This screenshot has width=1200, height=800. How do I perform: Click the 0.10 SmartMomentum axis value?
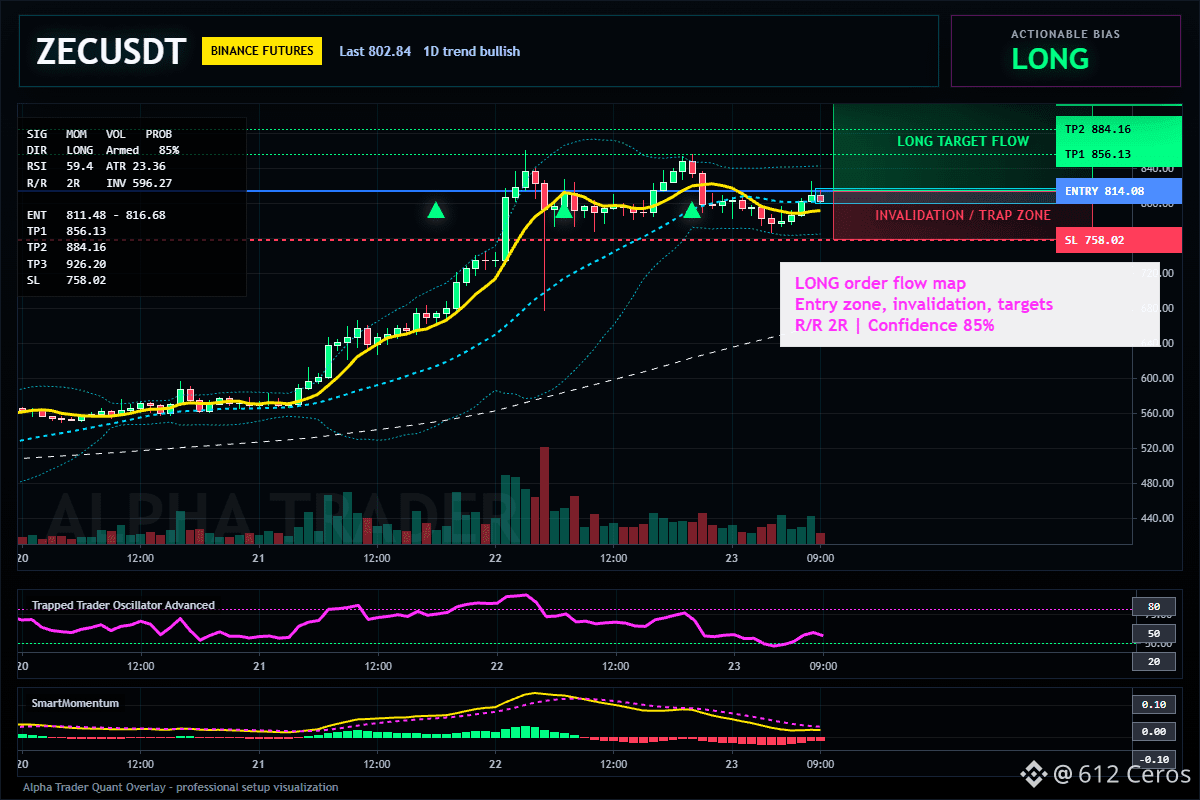(1153, 704)
